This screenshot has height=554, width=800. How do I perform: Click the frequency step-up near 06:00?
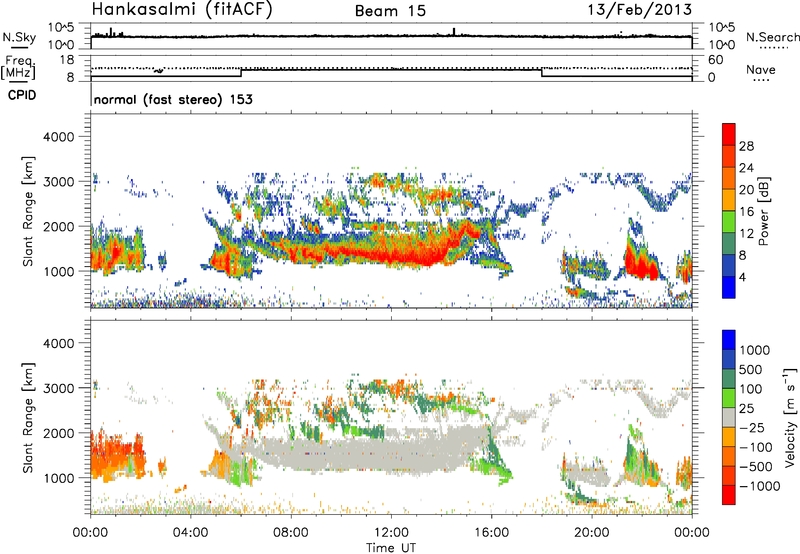[241, 73]
